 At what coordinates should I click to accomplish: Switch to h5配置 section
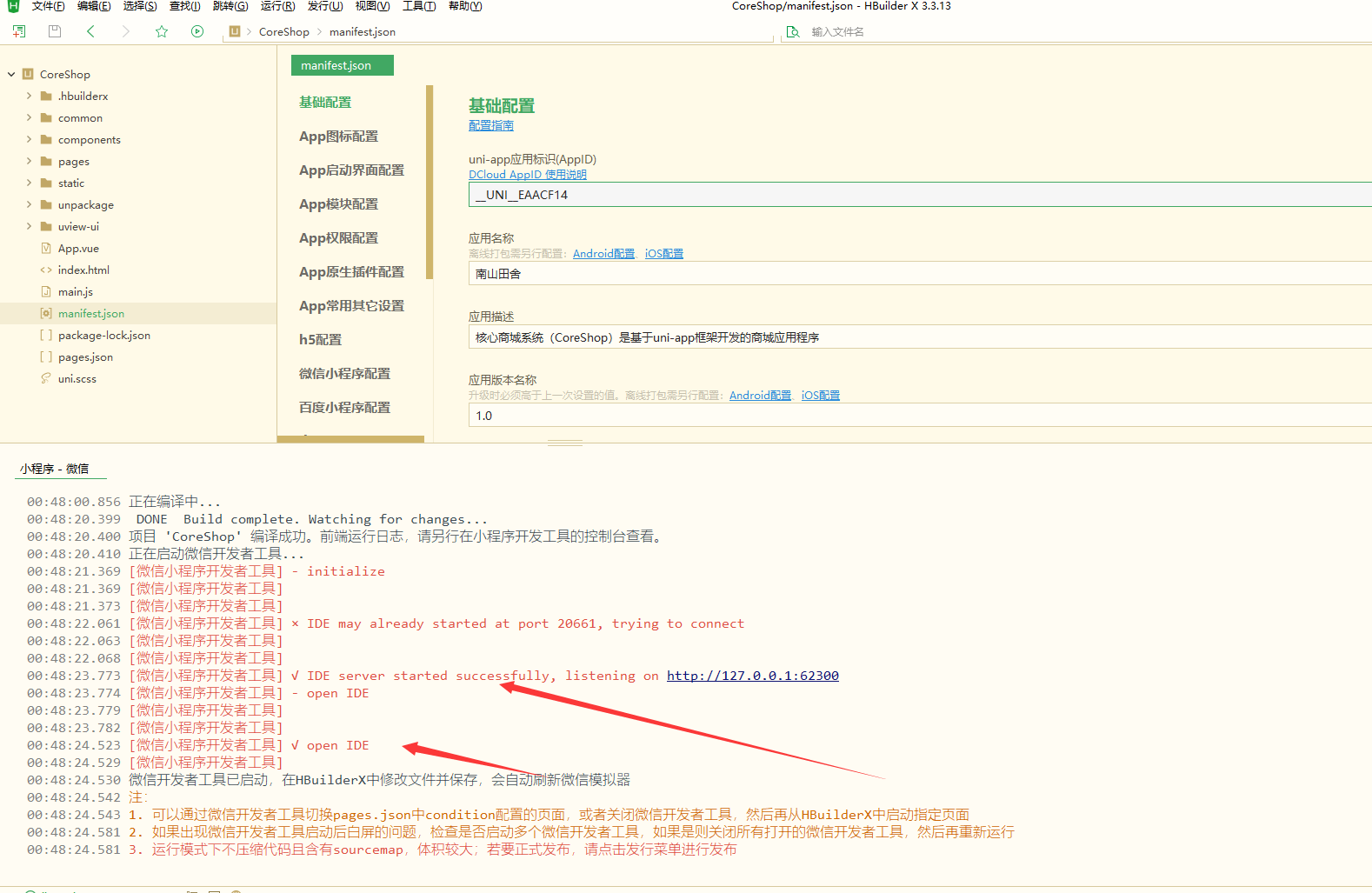pos(320,340)
